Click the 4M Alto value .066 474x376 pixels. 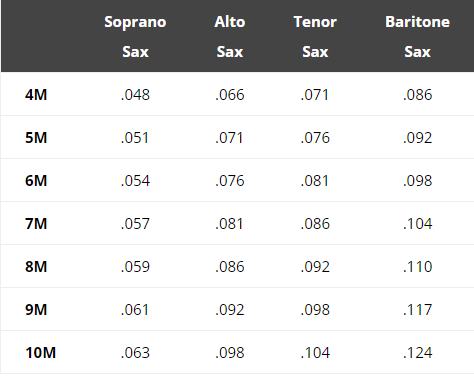pos(230,95)
